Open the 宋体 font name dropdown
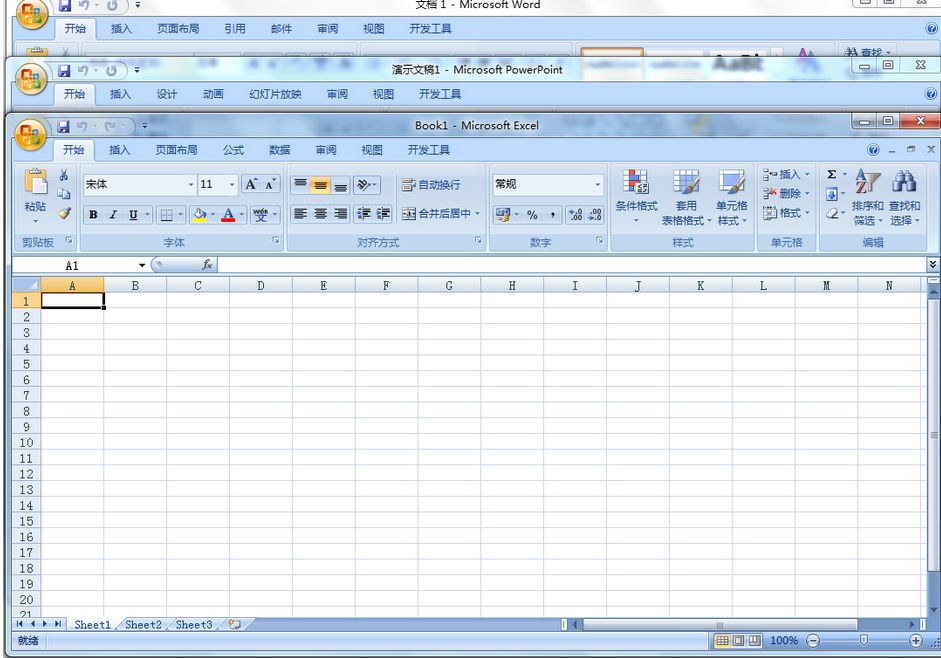The width and height of the screenshot is (941, 658). click(x=191, y=184)
